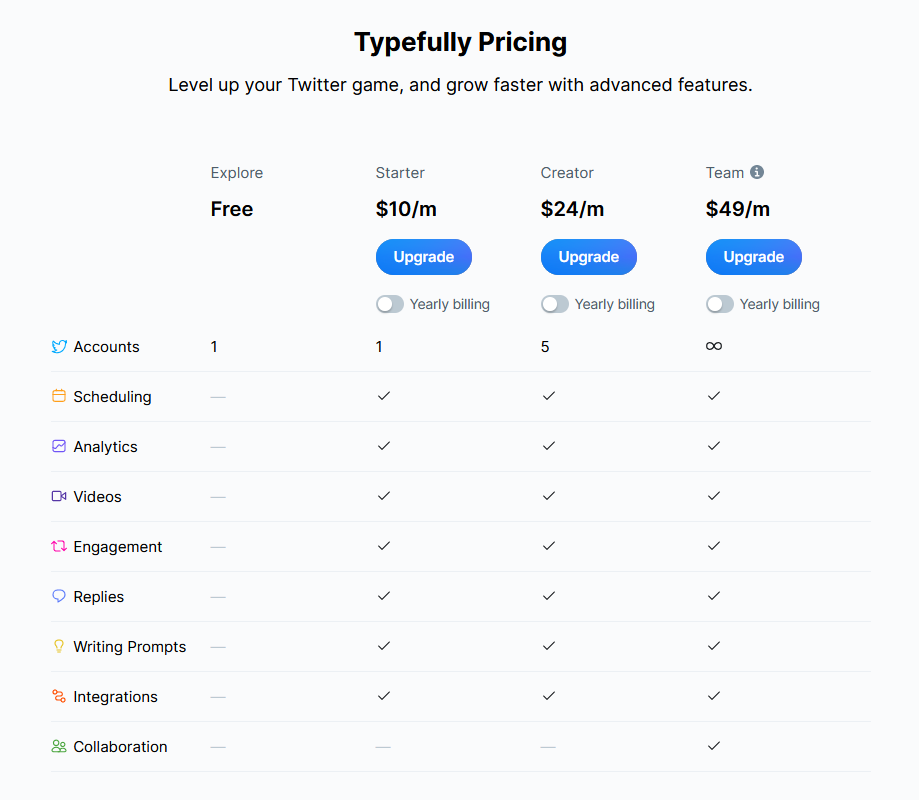This screenshot has height=800, width=919.
Task: Toggle yearly billing under Creator plan
Action: click(x=555, y=304)
